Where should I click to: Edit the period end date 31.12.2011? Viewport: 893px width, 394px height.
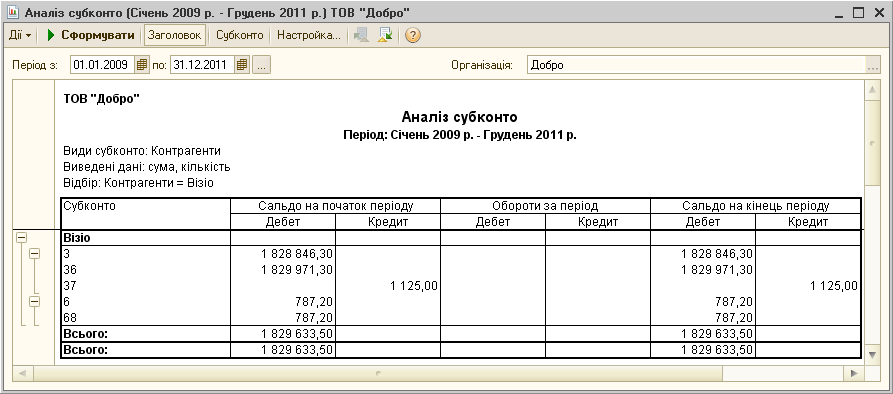pos(203,65)
